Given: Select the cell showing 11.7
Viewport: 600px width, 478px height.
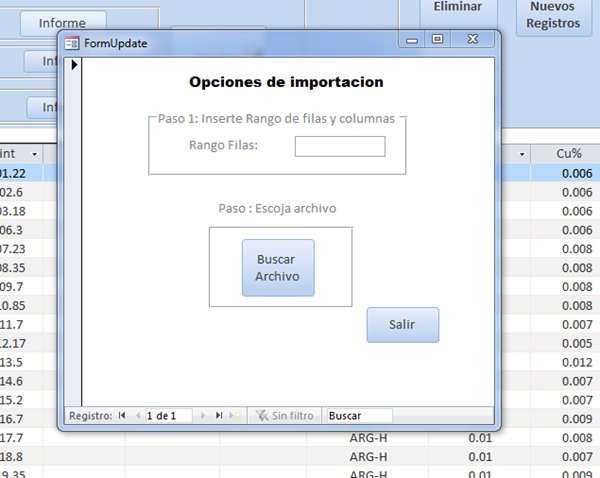Looking at the screenshot, I should 21,325.
